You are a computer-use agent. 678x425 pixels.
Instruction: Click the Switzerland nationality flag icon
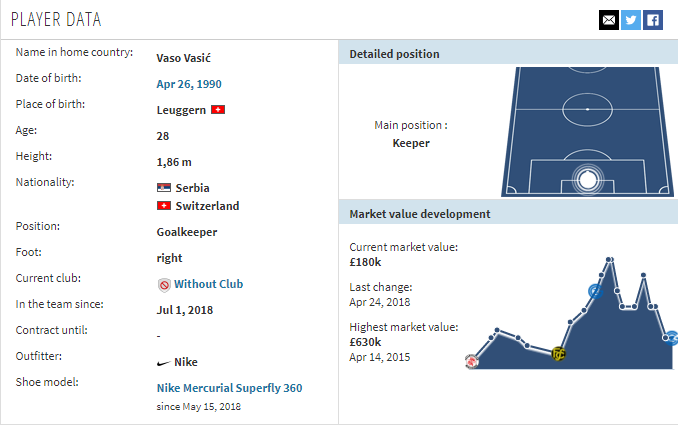point(164,206)
